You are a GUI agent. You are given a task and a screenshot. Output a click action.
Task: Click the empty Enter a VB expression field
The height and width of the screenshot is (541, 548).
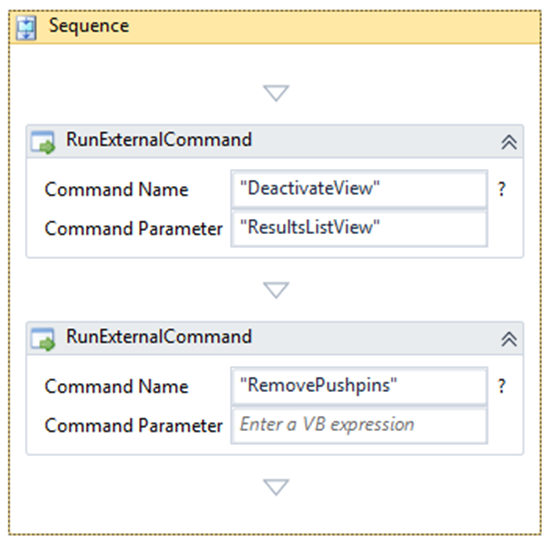[359, 425]
